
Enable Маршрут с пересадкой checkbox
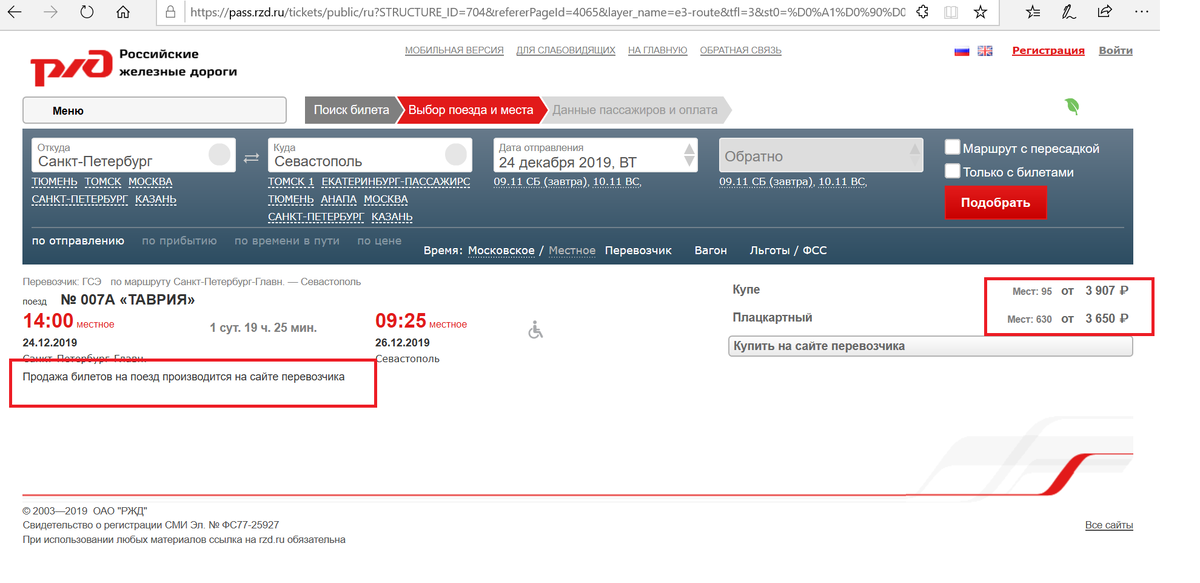pyautogui.click(x=953, y=147)
